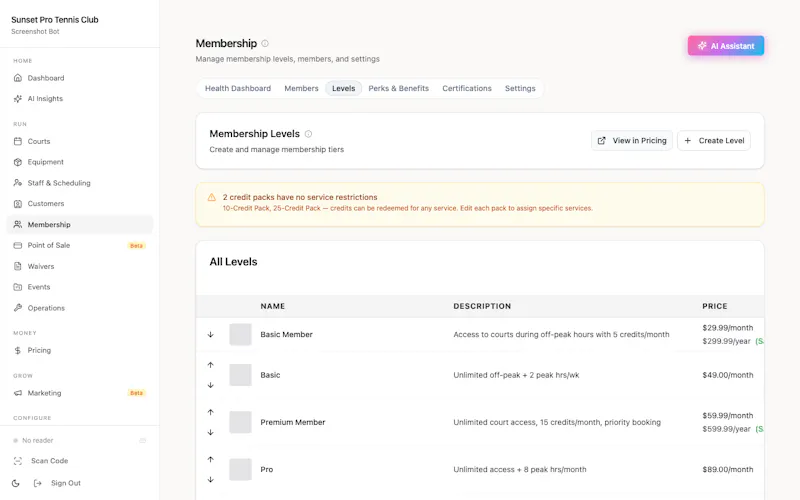Click the Events ticket icon

pos(18,287)
